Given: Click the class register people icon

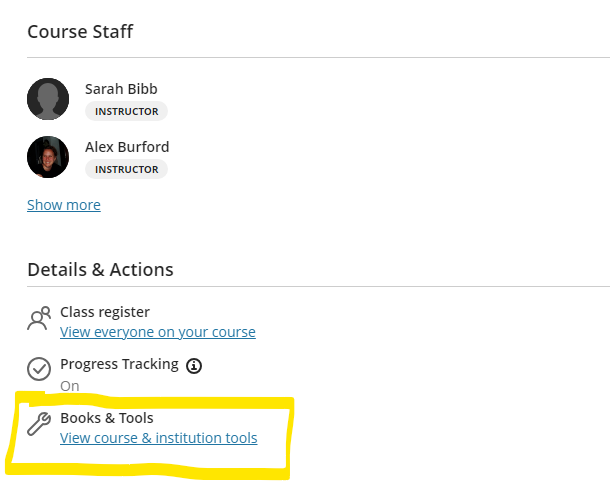Looking at the screenshot, I should (39, 318).
